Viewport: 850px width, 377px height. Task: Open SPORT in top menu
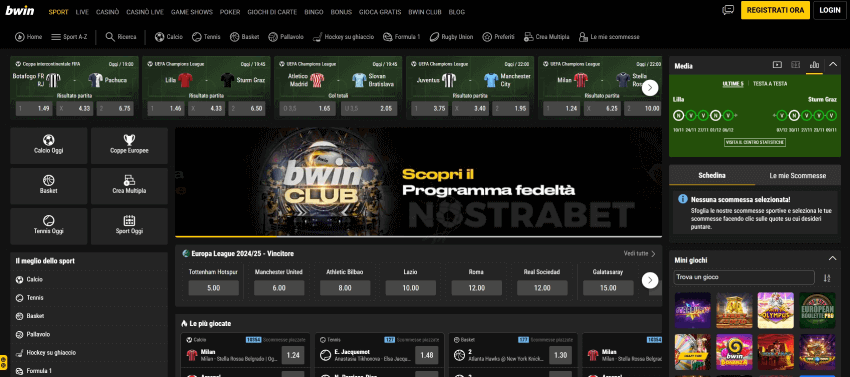(x=59, y=11)
